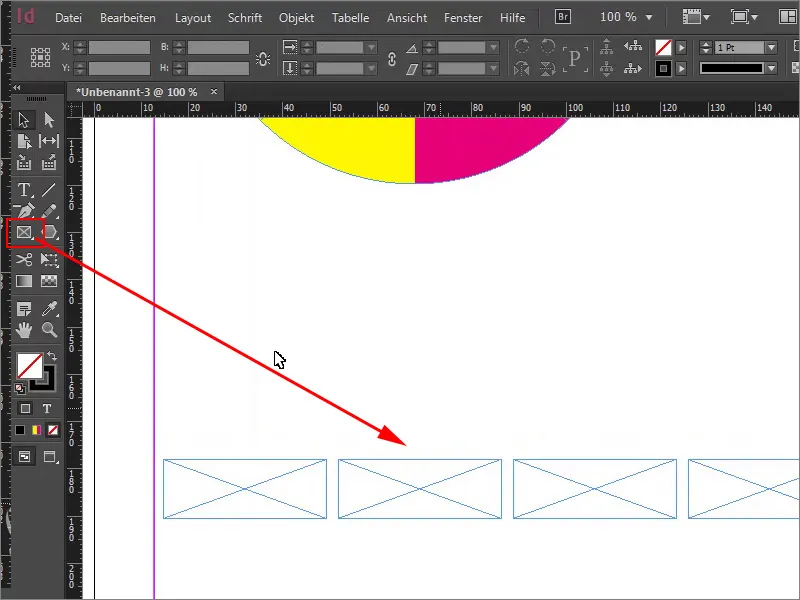Select the Zoom magnifier tool
Screen dimensions: 800x600
(49, 330)
